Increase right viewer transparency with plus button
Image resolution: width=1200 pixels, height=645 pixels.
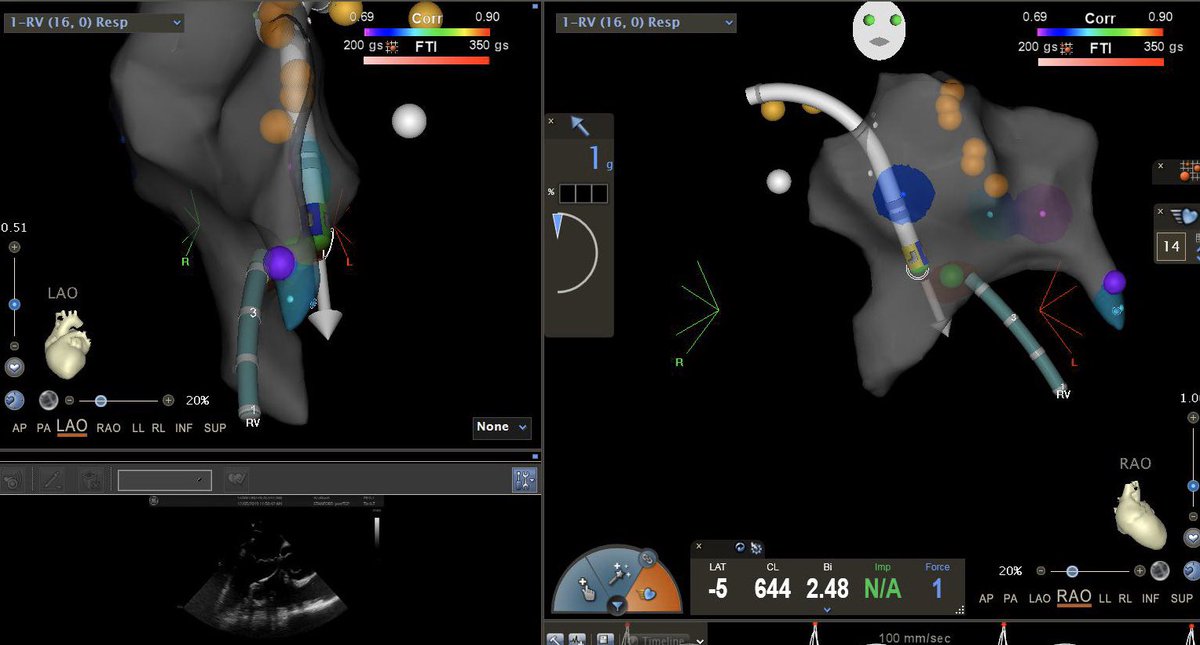tap(1139, 571)
